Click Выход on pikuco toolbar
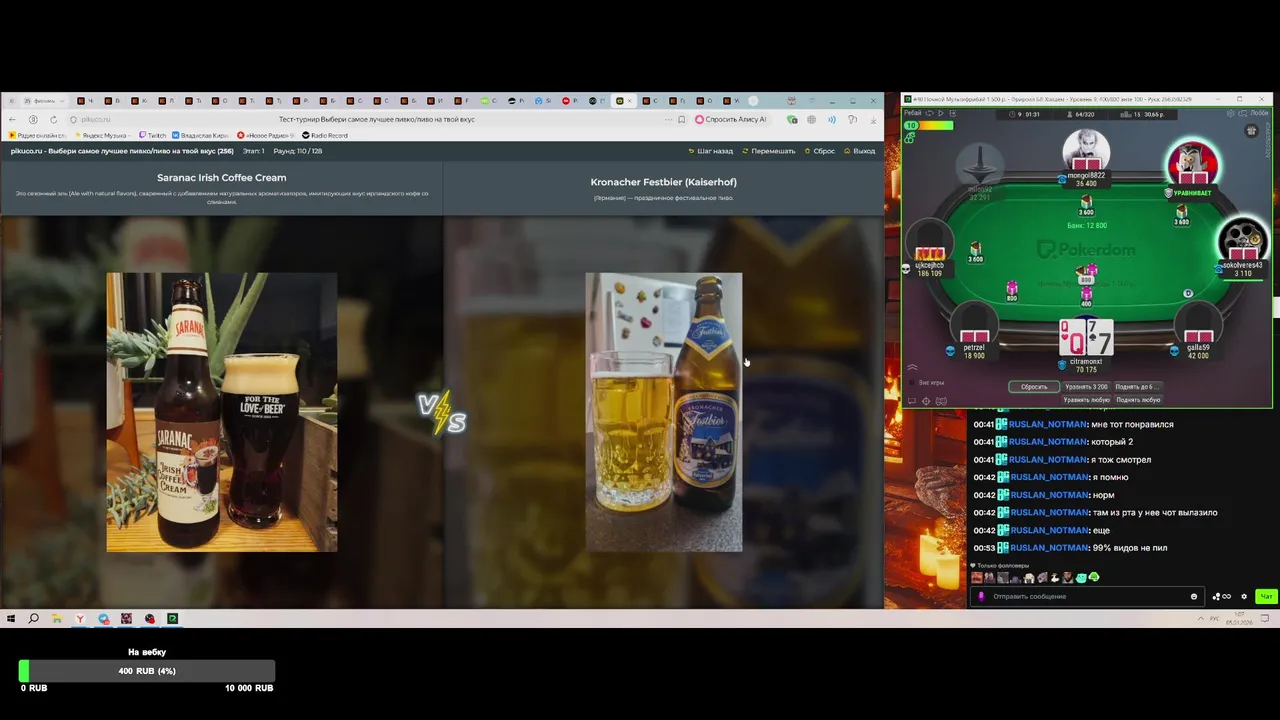Viewport: 1280px width, 720px height. [859, 151]
